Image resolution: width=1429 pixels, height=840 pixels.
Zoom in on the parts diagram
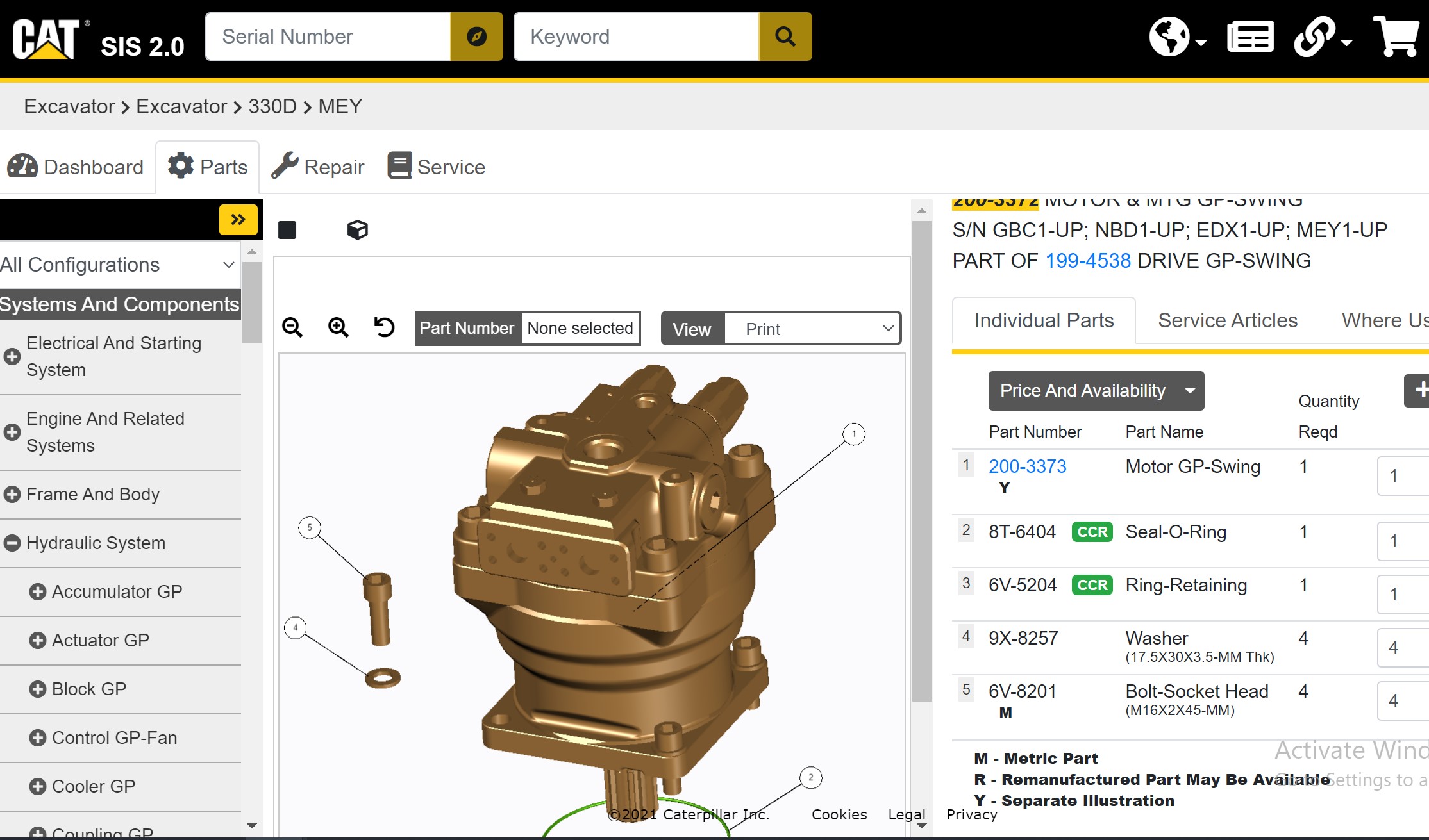(338, 327)
